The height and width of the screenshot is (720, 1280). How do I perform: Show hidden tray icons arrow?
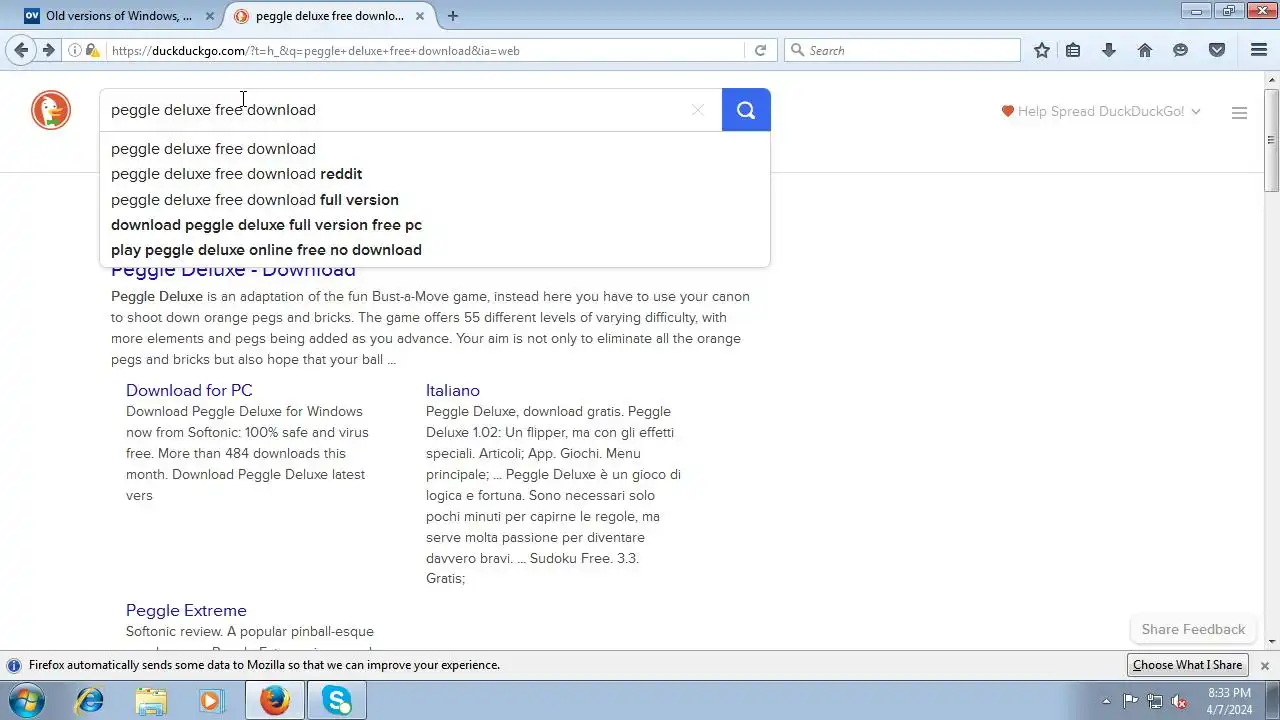[1106, 701]
